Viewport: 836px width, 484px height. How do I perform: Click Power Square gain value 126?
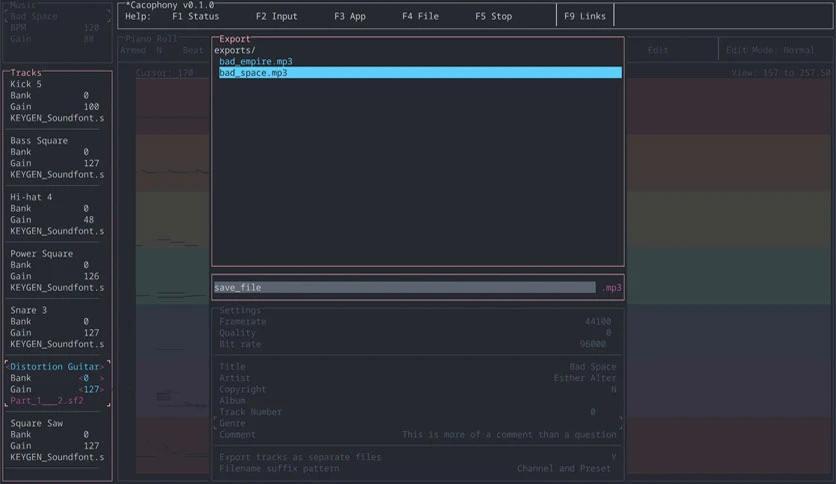pyautogui.click(x=91, y=276)
